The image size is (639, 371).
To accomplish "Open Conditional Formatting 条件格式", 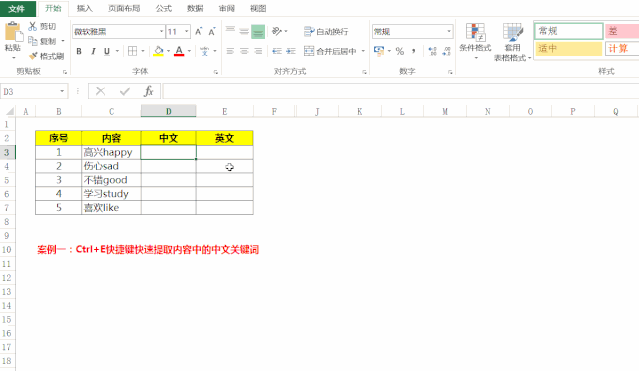I will [x=475, y=41].
